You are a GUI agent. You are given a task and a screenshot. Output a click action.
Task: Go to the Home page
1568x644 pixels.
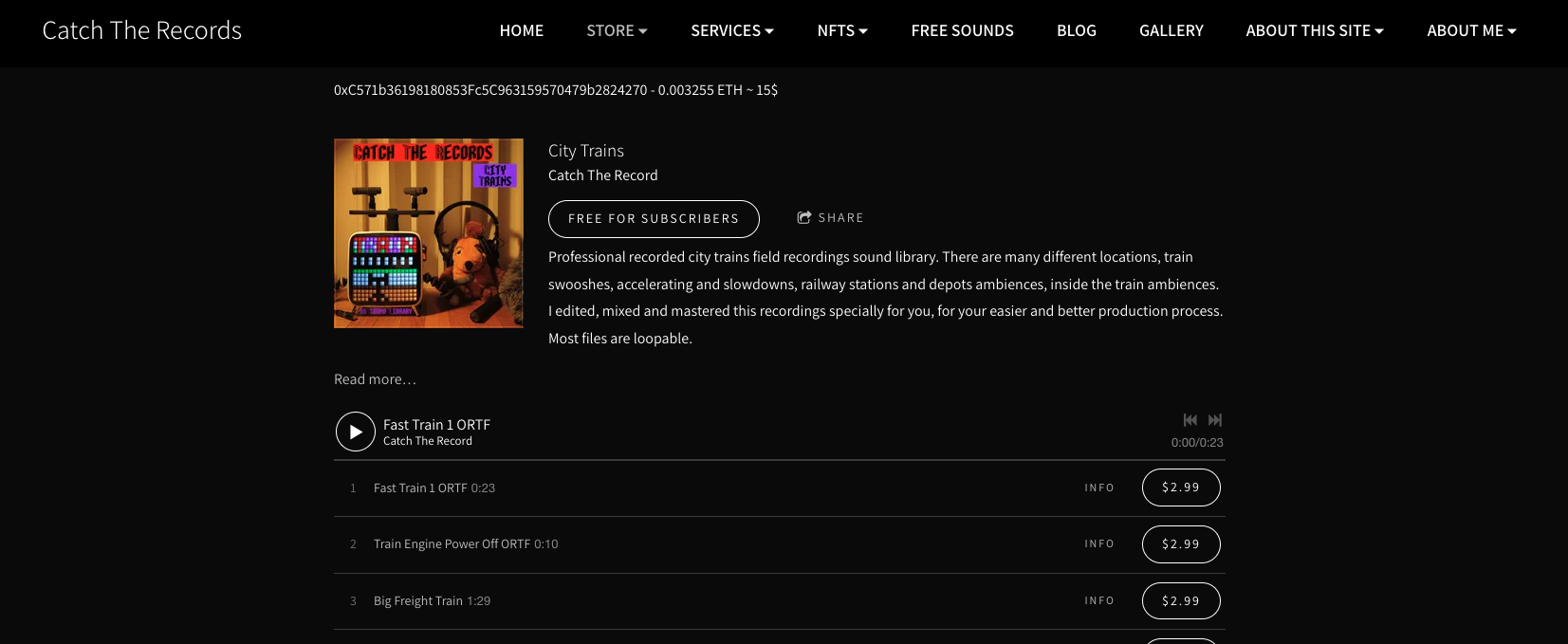pyautogui.click(x=522, y=30)
